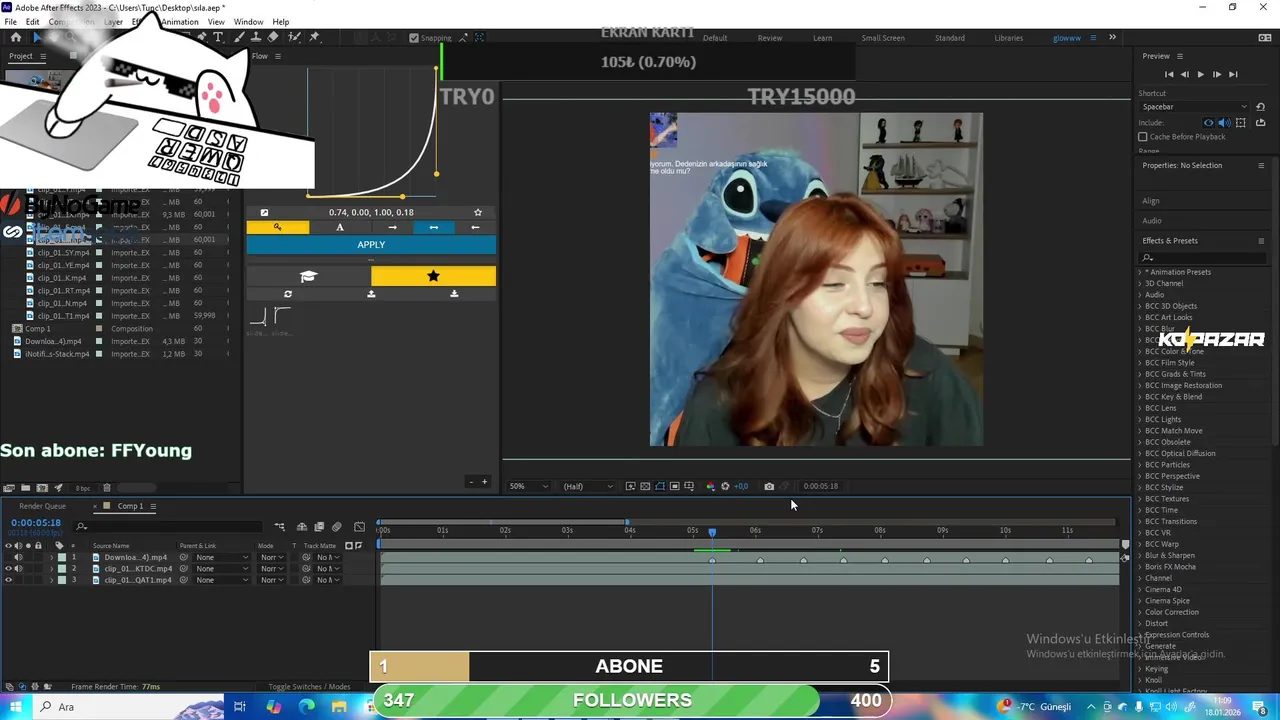
Task: Open the Window menu
Action: pos(248,22)
